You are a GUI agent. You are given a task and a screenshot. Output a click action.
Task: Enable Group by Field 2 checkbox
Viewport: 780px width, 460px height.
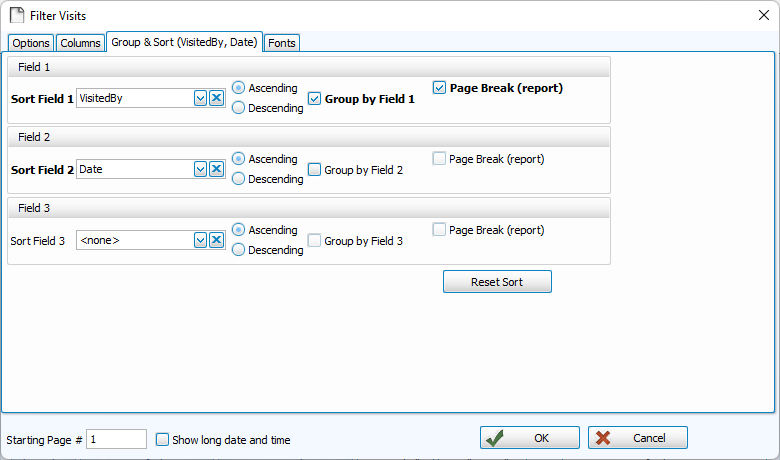coord(315,170)
